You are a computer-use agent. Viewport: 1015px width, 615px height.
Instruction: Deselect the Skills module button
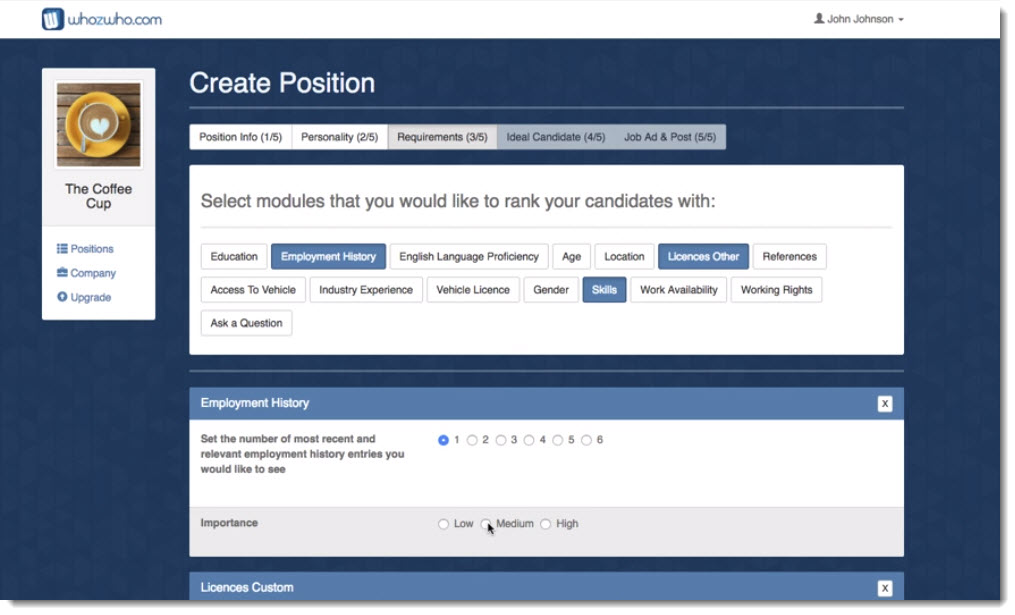[x=604, y=290]
